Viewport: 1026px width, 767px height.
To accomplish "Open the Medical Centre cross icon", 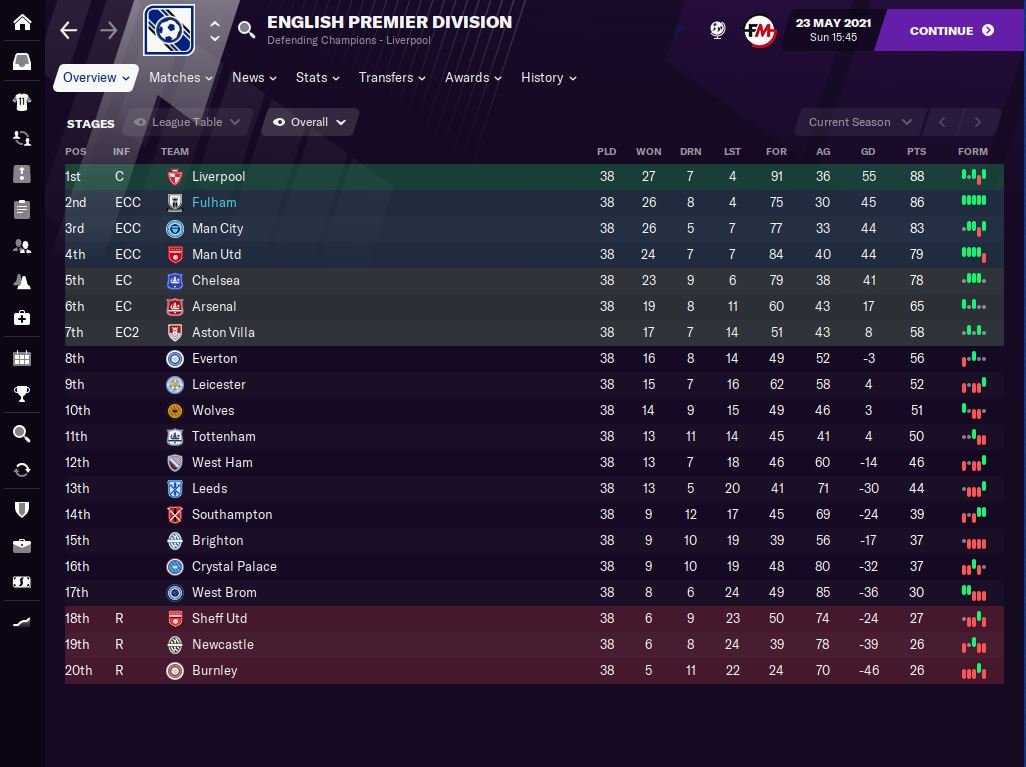I will tap(22, 318).
